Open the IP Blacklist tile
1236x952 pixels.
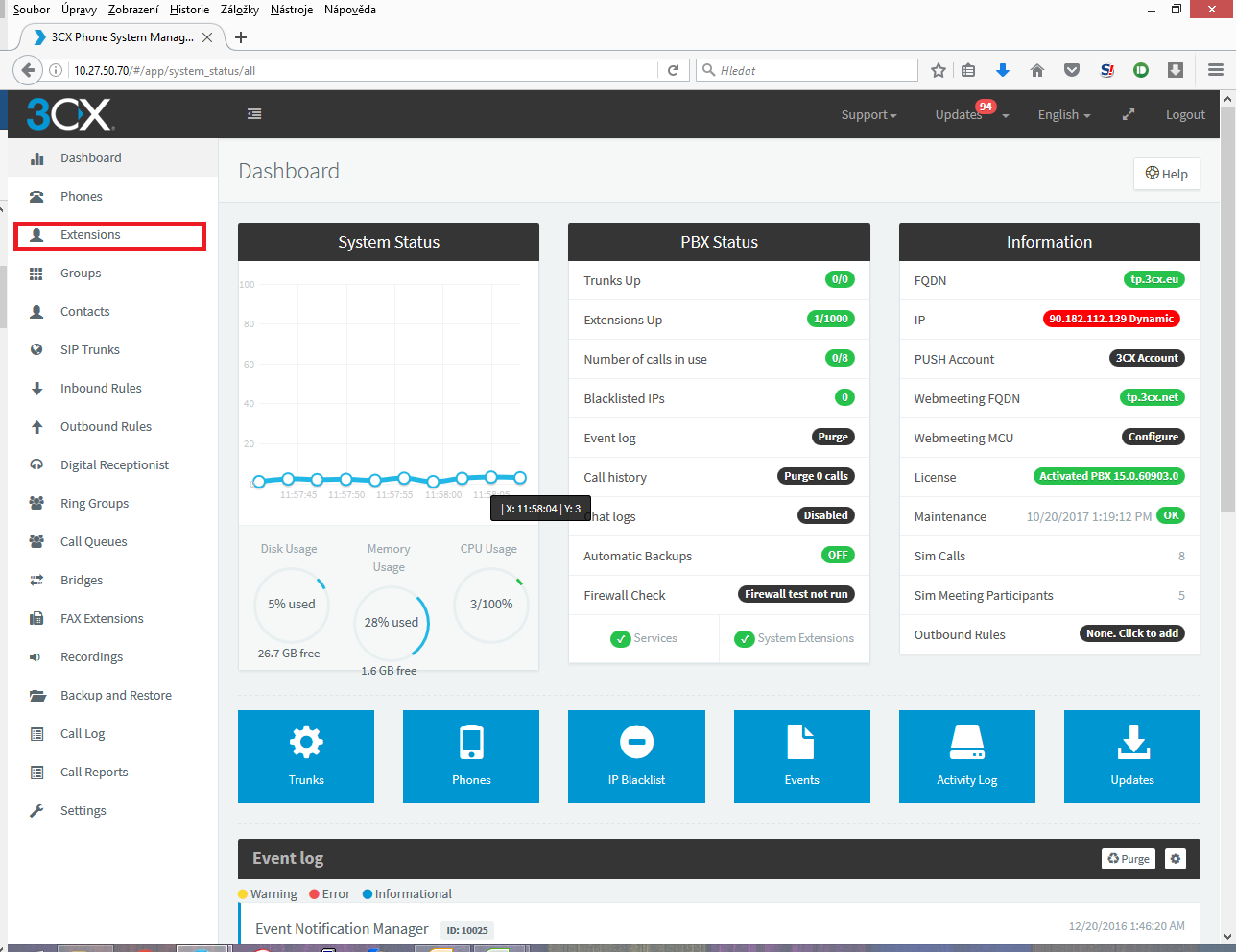(636, 756)
